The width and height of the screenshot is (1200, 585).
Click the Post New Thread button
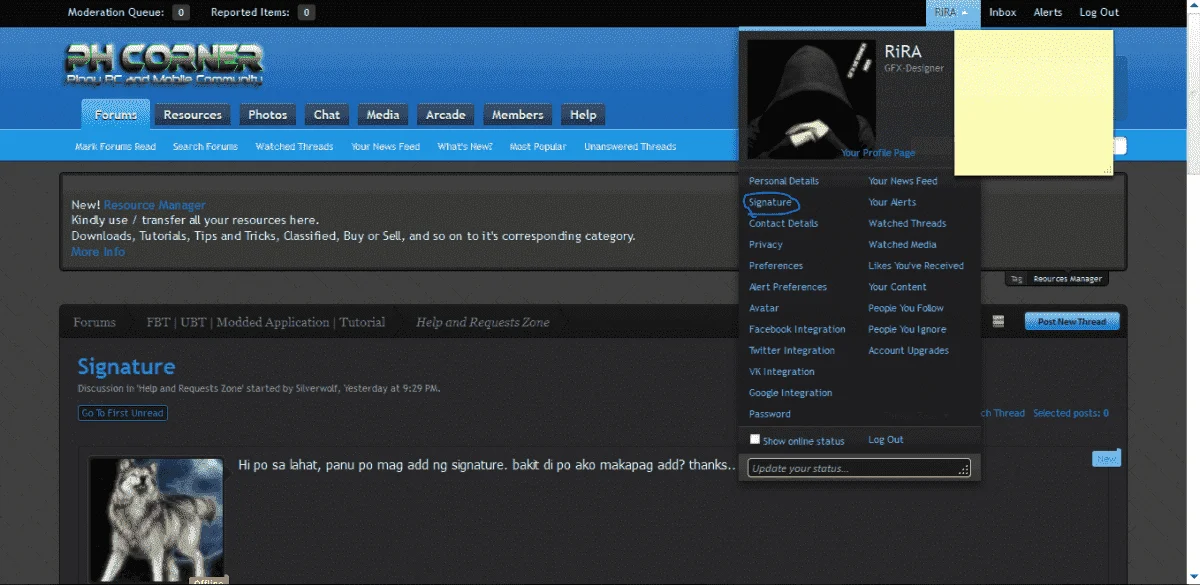(1072, 321)
